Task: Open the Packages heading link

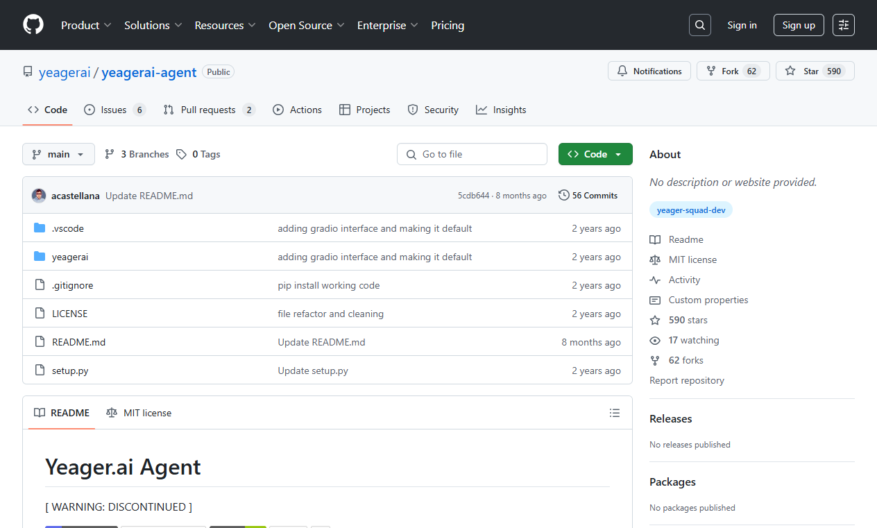Action: pyautogui.click(x=672, y=482)
